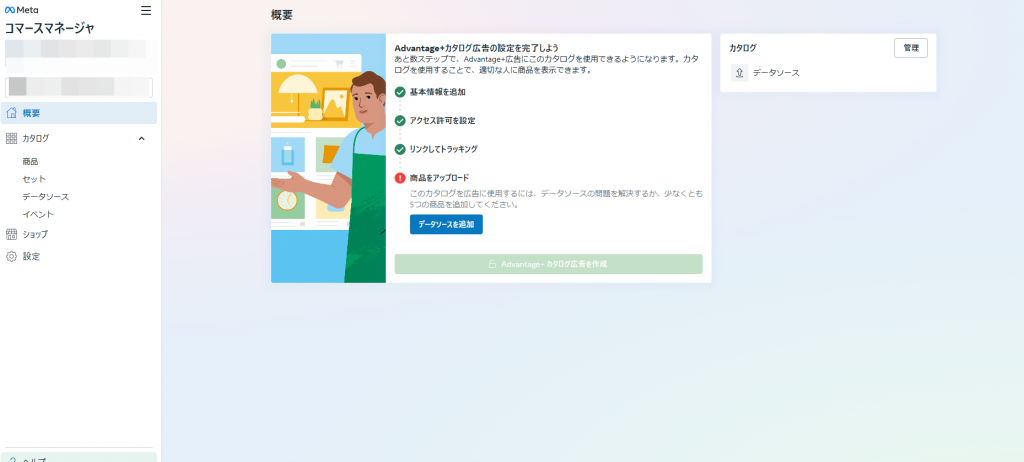Click the settings gear icon

11,256
